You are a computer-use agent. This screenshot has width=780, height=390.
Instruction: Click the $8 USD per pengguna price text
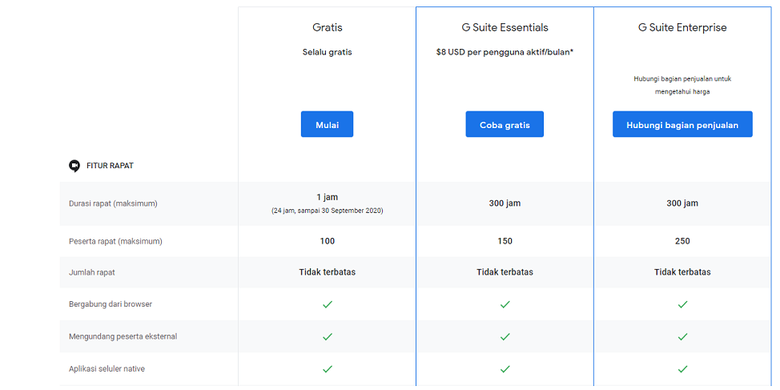pyautogui.click(x=504, y=52)
